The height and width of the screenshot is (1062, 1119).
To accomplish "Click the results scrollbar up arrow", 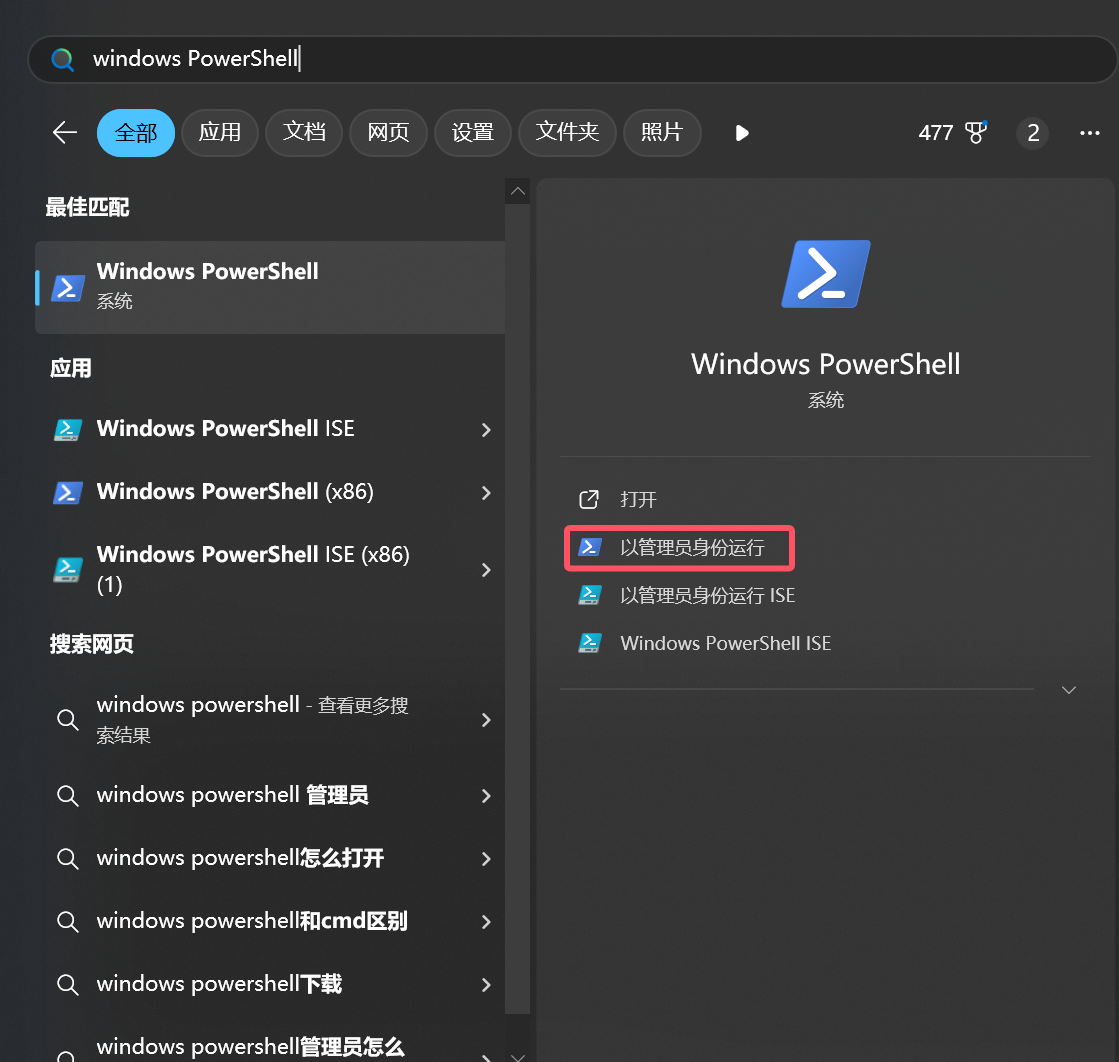I will point(518,191).
